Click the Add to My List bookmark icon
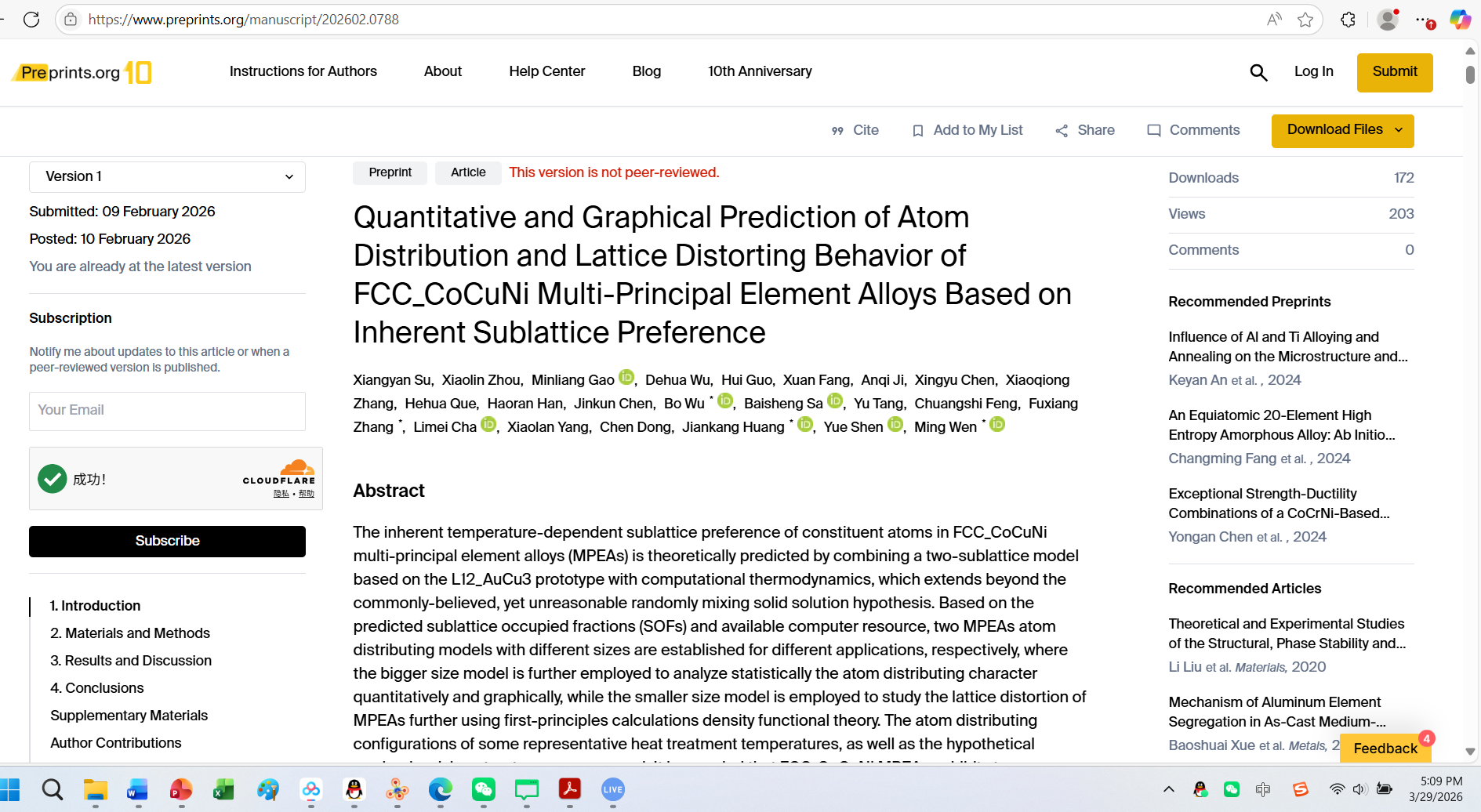The width and height of the screenshot is (1481, 812). click(x=917, y=131)
